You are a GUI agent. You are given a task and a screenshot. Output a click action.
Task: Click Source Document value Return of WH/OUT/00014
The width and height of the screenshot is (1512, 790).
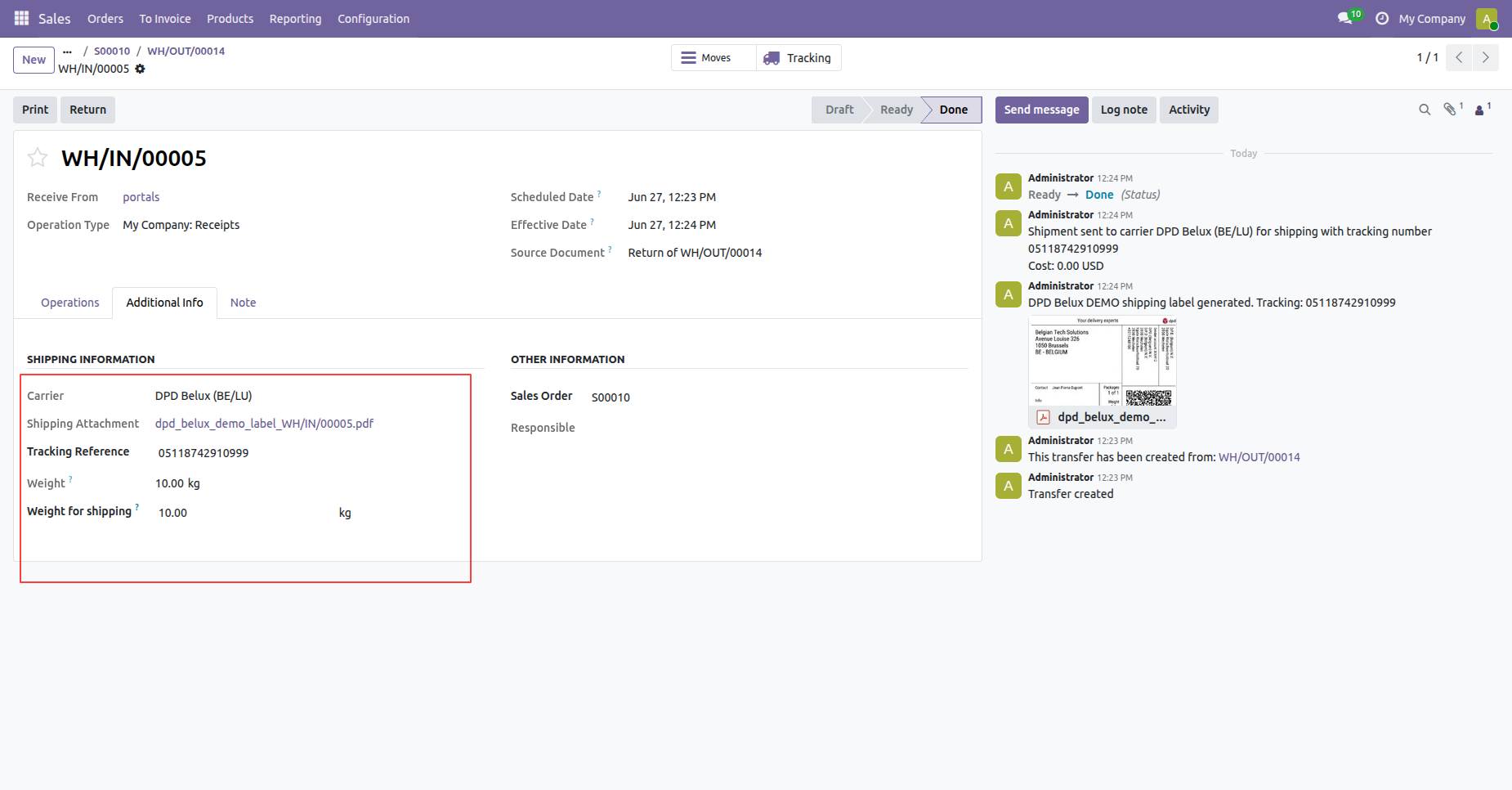(695, 253)
